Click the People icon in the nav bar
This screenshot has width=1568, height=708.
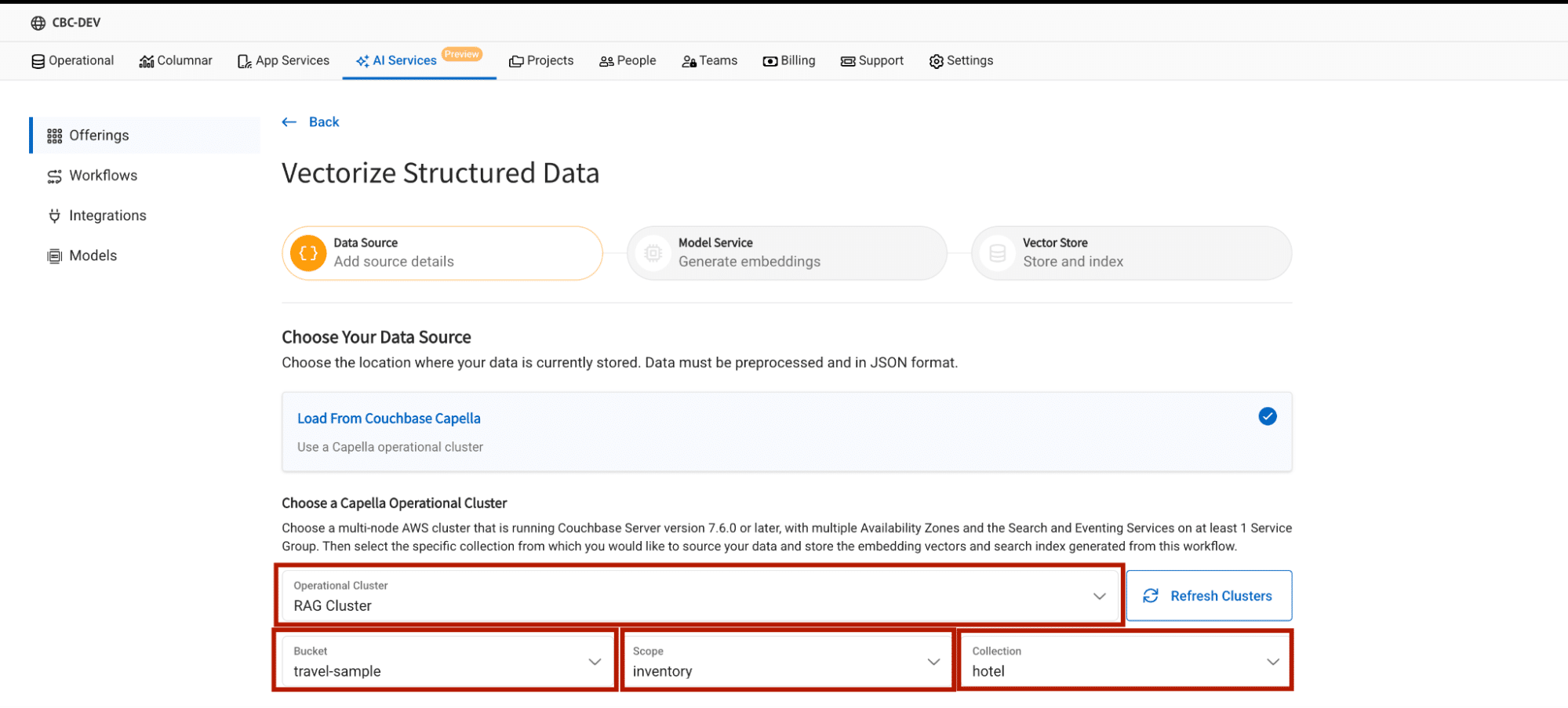[606, 61]
